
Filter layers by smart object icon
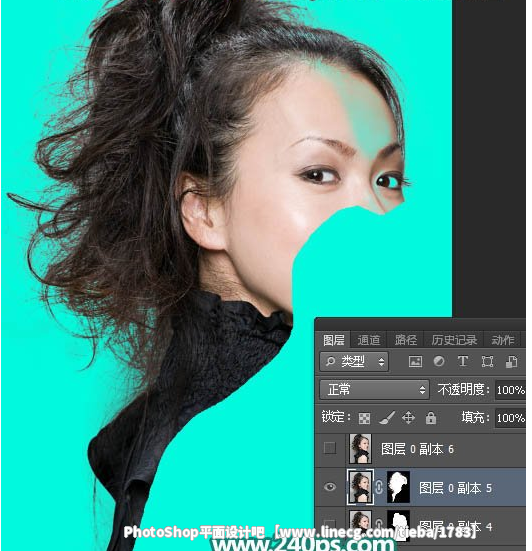pyautogui.click(x=511, y=361)
